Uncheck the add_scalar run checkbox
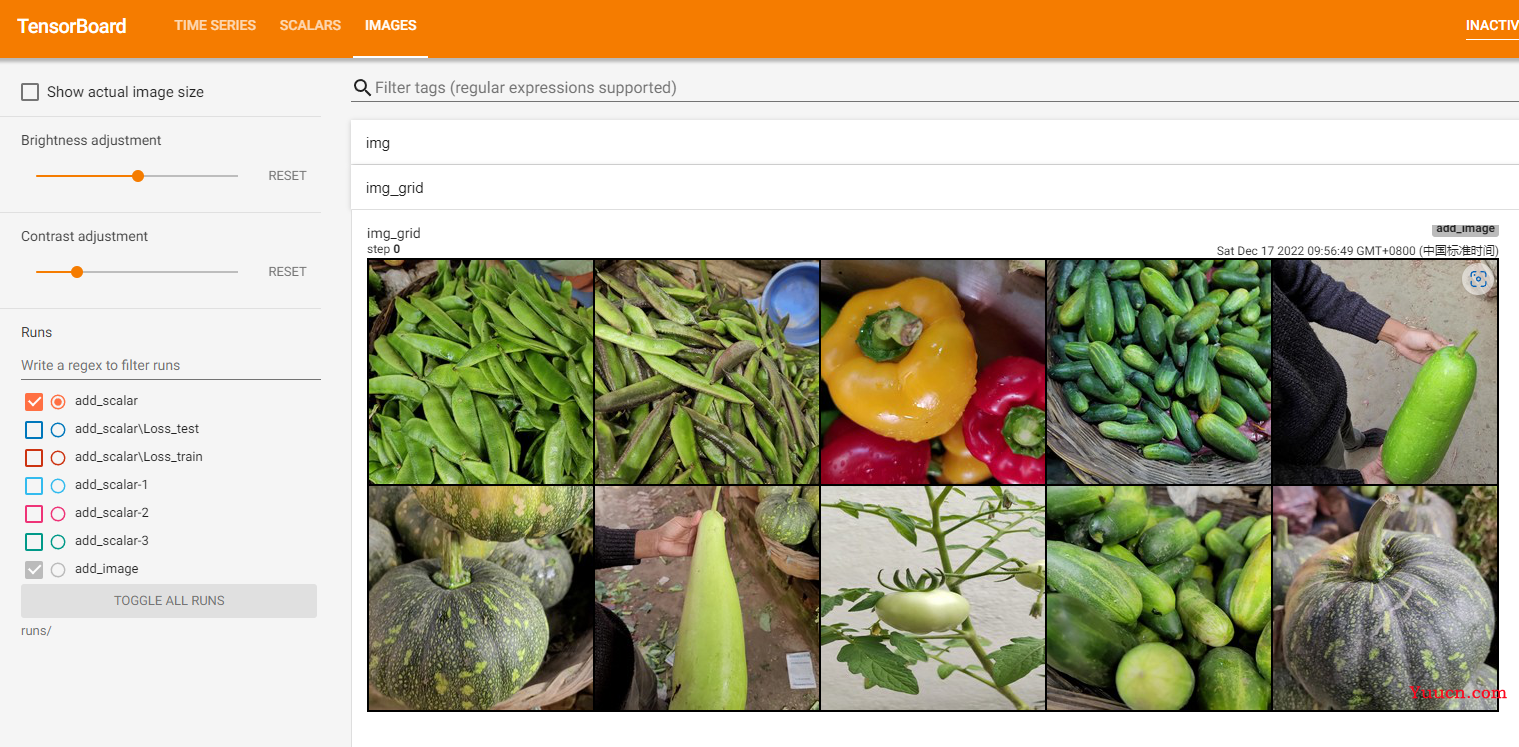 click(x=34, y=401)
